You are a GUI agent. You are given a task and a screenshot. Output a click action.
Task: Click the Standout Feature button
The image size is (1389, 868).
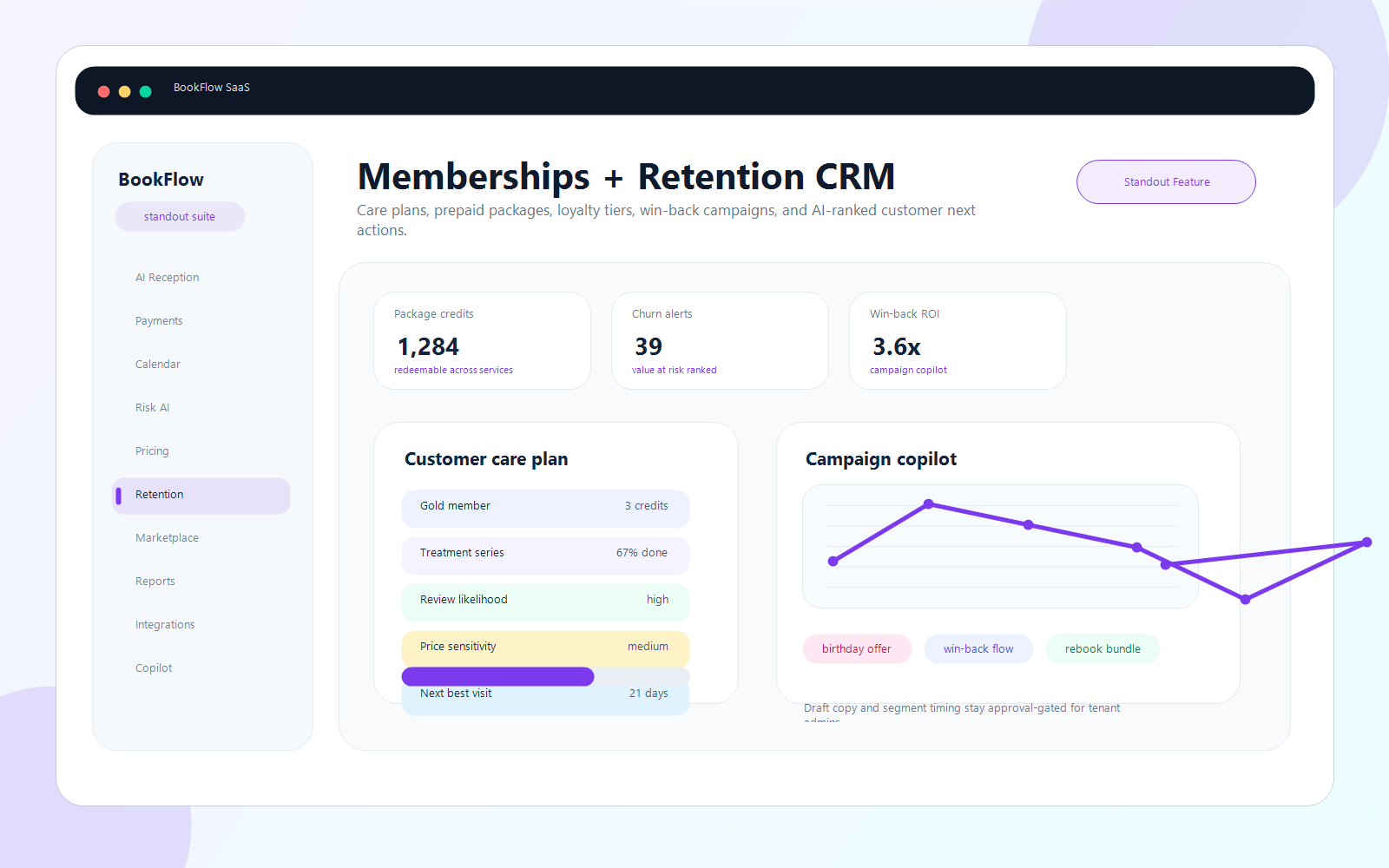coord(1166,181)
